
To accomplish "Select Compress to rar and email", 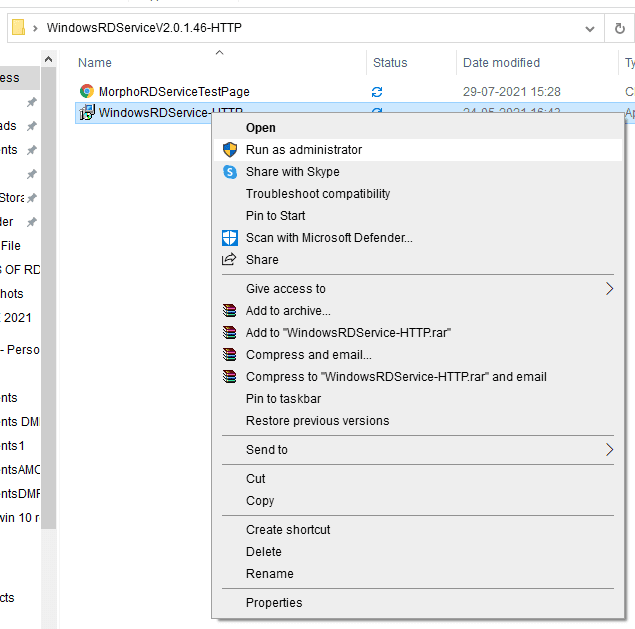I will [x=418, y=377].
